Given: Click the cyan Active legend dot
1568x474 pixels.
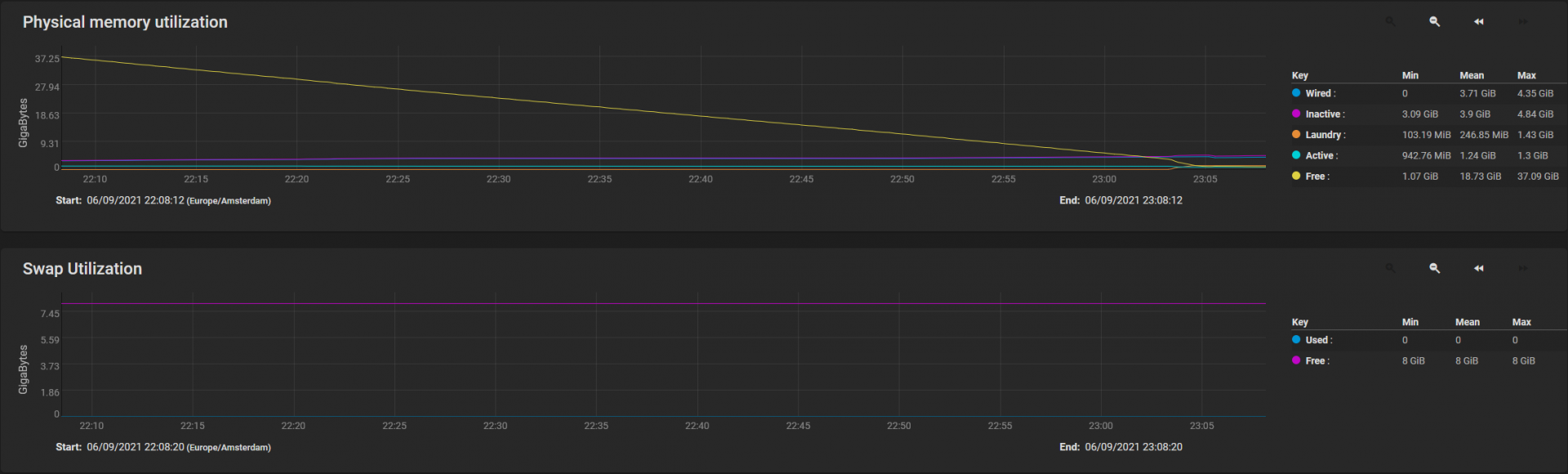Looking at the screenshot, I should (x=1296, y=155).
